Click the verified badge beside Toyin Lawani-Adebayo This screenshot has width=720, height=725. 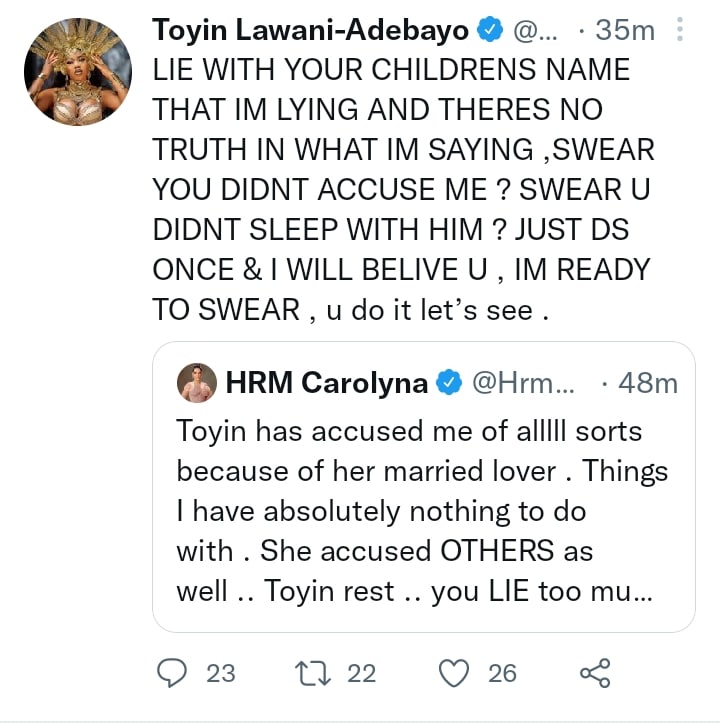(x=489, y=31)
